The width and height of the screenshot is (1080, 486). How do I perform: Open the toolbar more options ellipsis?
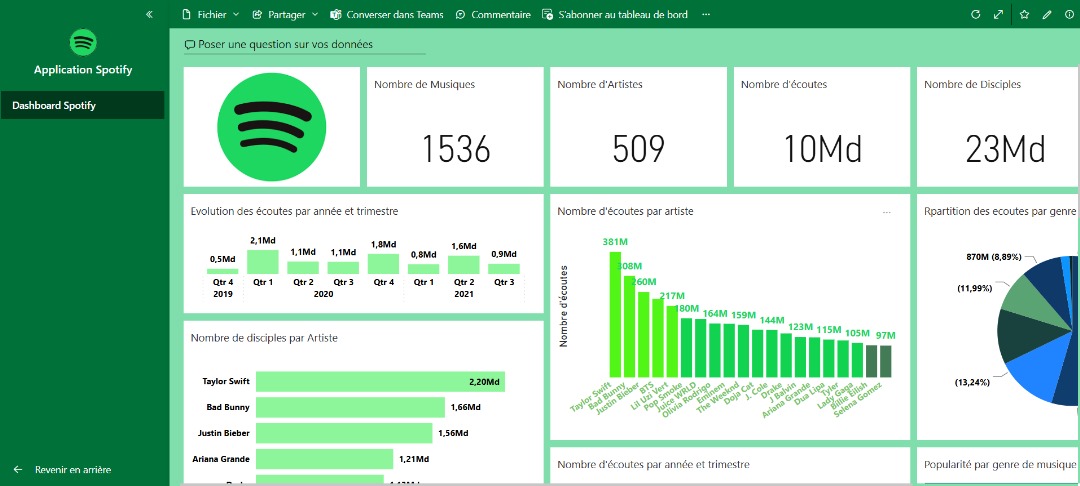click(x=706, y=15)
